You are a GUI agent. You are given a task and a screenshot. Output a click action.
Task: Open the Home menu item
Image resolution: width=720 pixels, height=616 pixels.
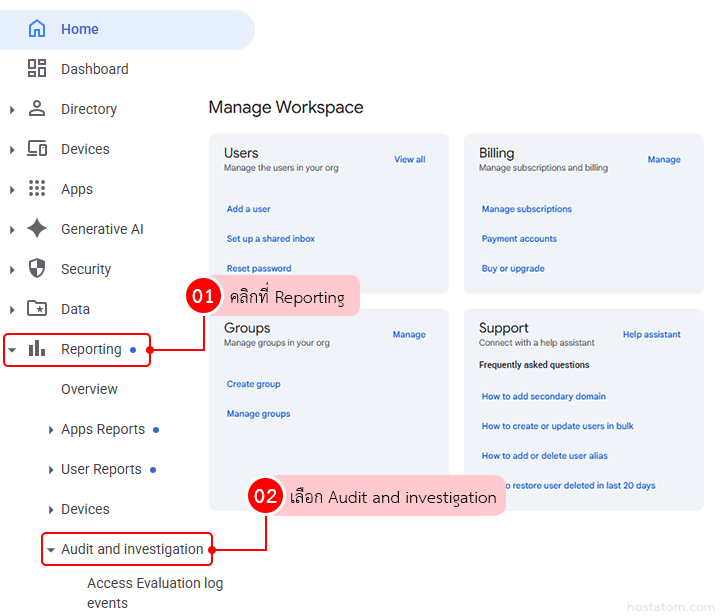pos(127,29)
